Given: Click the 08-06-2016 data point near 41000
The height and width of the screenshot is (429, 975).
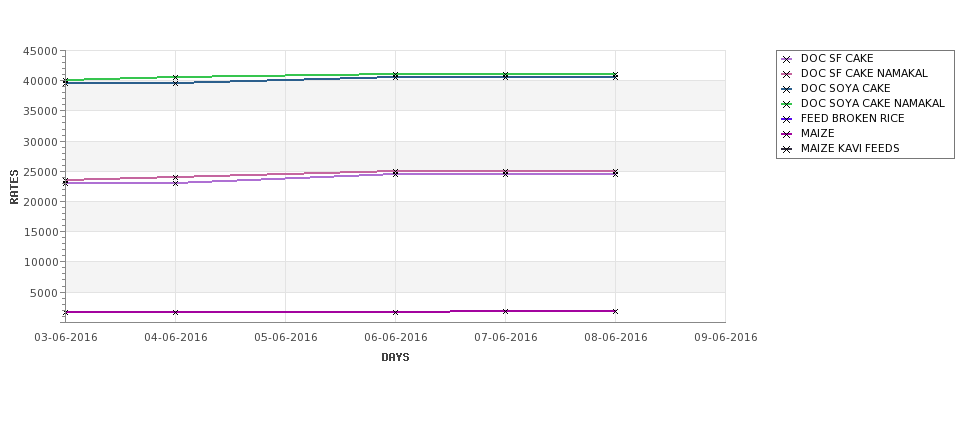Looking at the screenshot, I should click(x=615, y=75).
